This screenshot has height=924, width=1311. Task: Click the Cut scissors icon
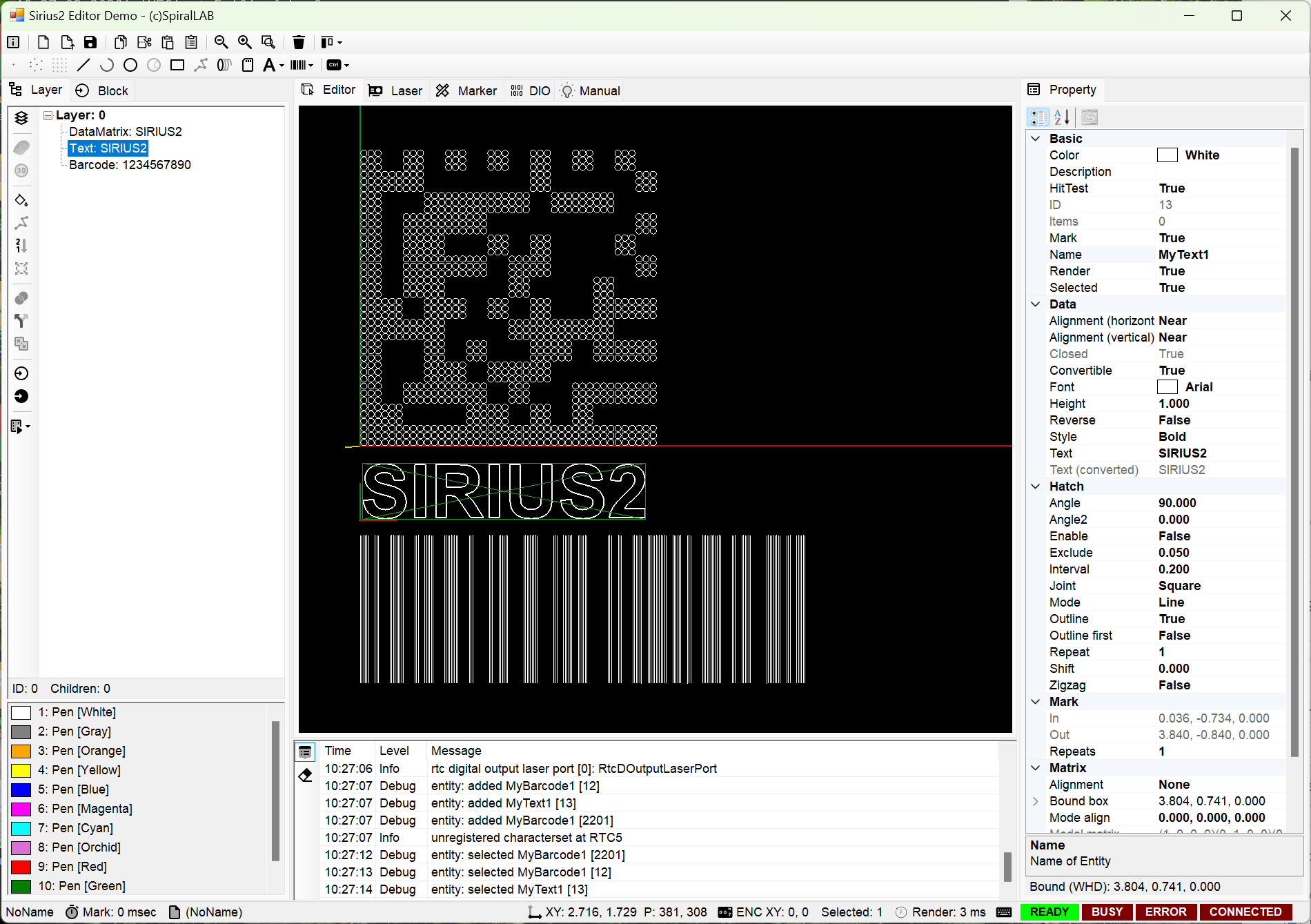(144, 42)
